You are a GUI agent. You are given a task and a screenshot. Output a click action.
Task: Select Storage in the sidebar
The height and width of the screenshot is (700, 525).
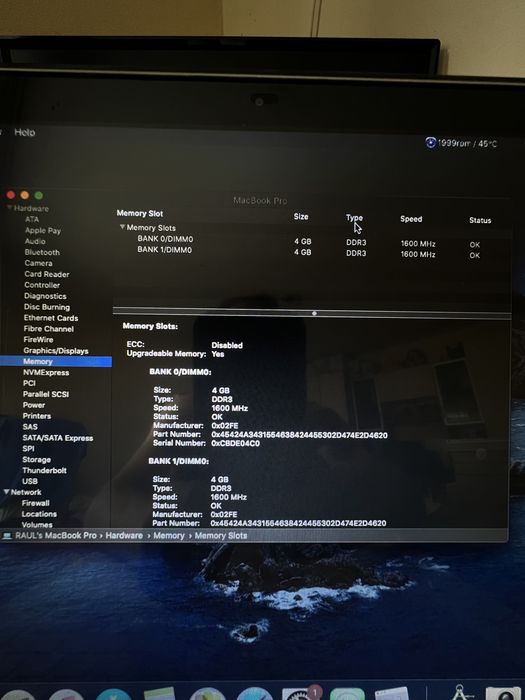point(37,459)
